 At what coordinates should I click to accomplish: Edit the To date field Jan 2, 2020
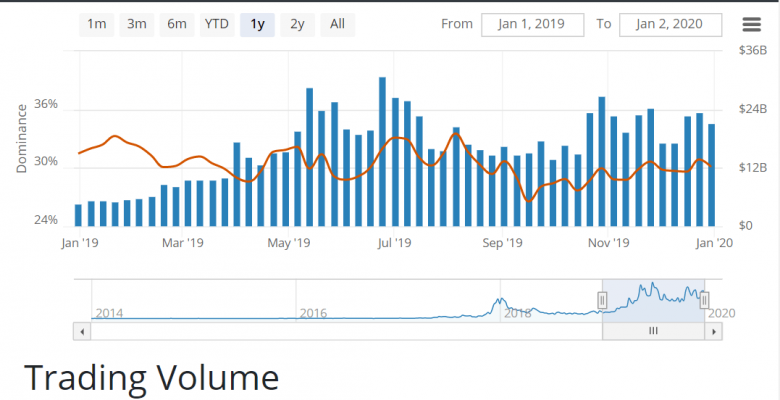click(670, 24)
